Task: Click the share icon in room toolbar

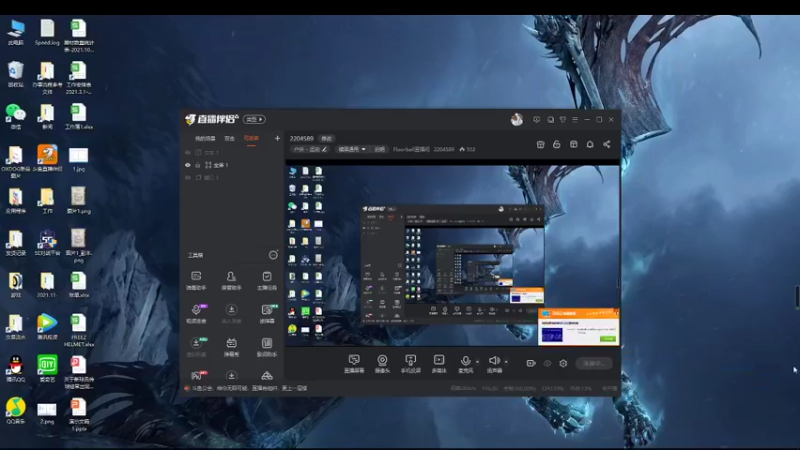Action: [x=607, y=144]
